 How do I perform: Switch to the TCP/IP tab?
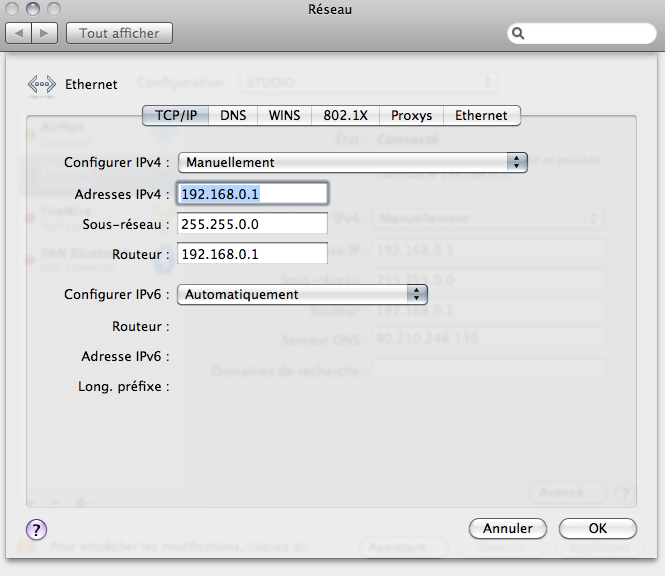(x=176, y=115)
